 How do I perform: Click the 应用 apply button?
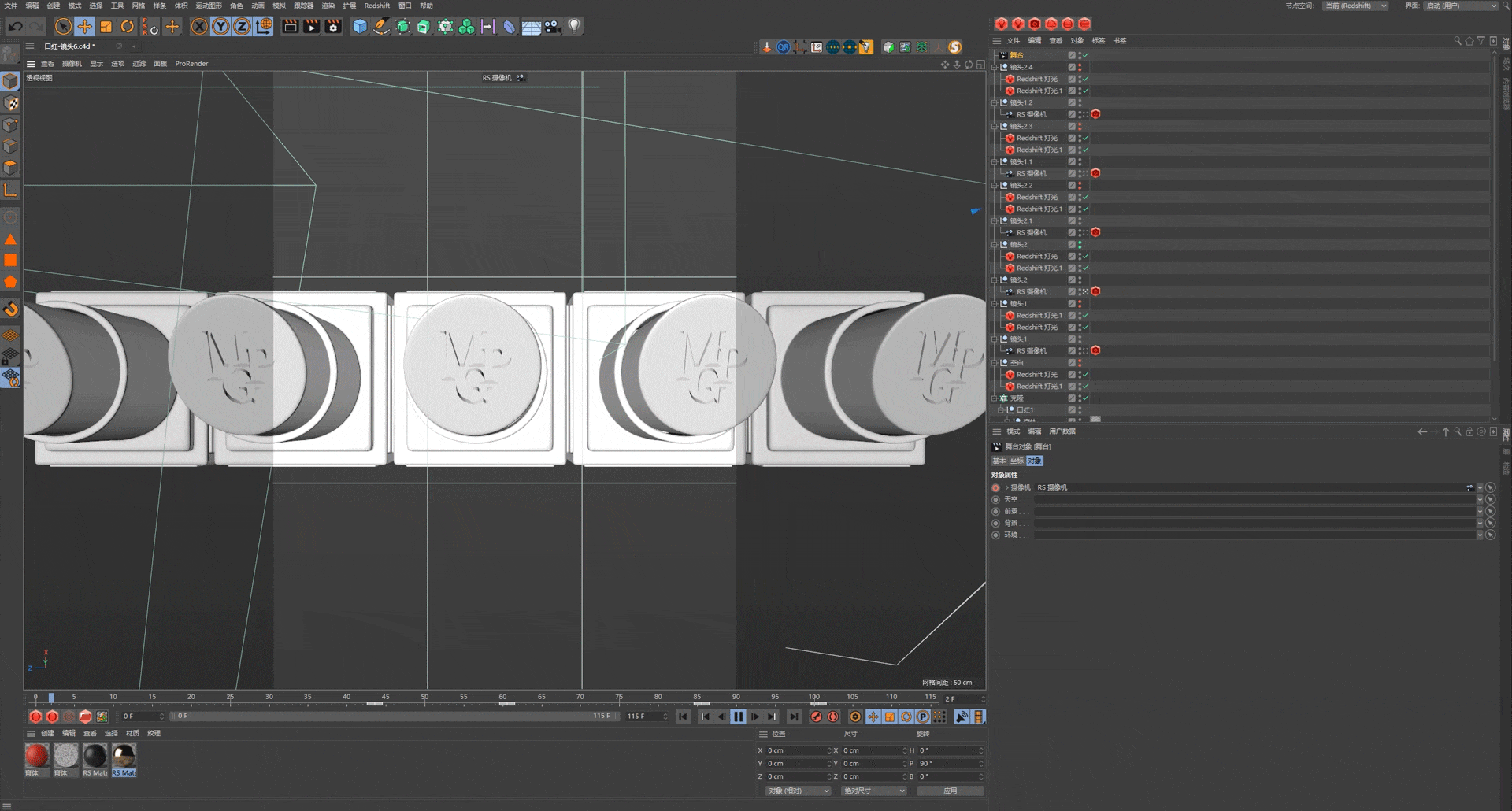tap(950, 791)
